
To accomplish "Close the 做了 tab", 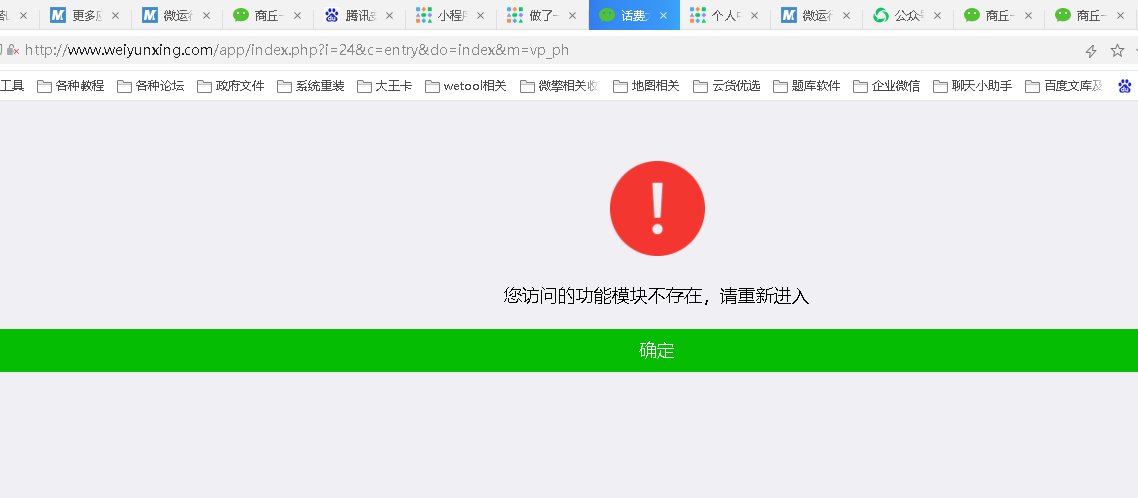I will point(572,15).
